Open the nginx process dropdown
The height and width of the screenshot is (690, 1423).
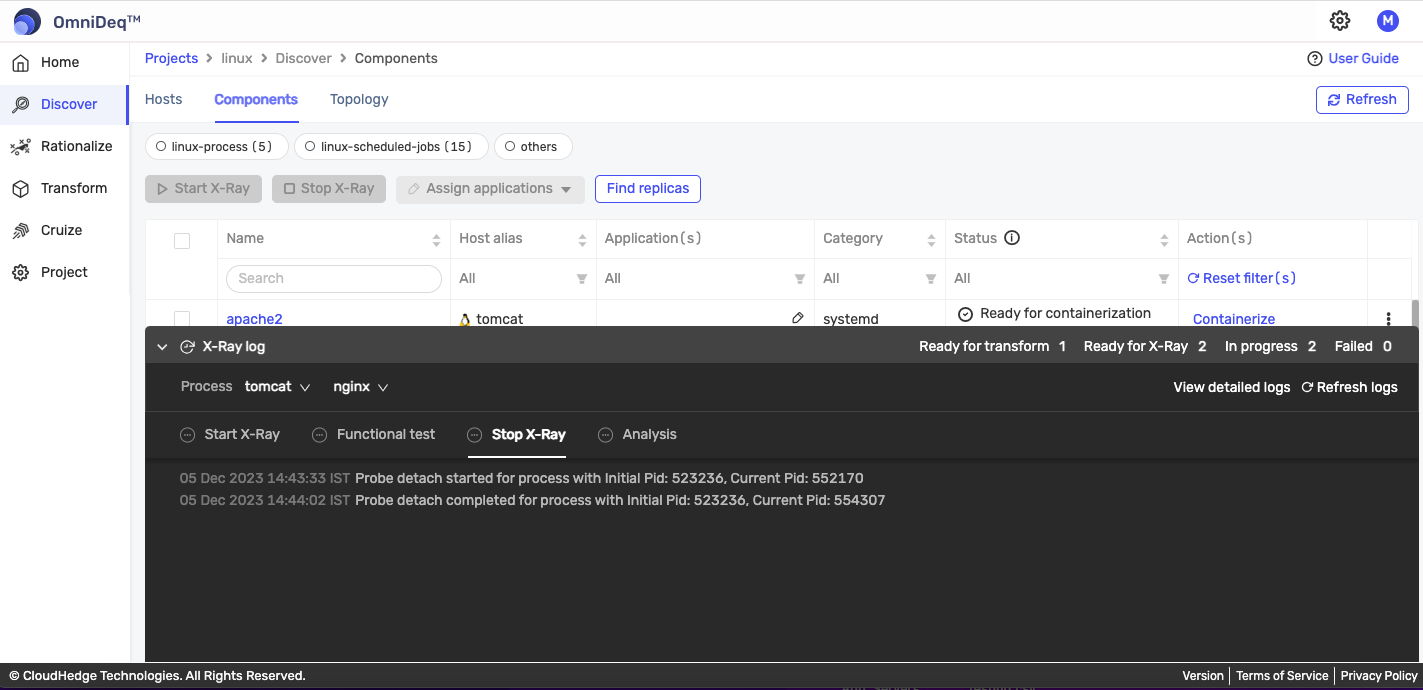(x=360, y=387)
